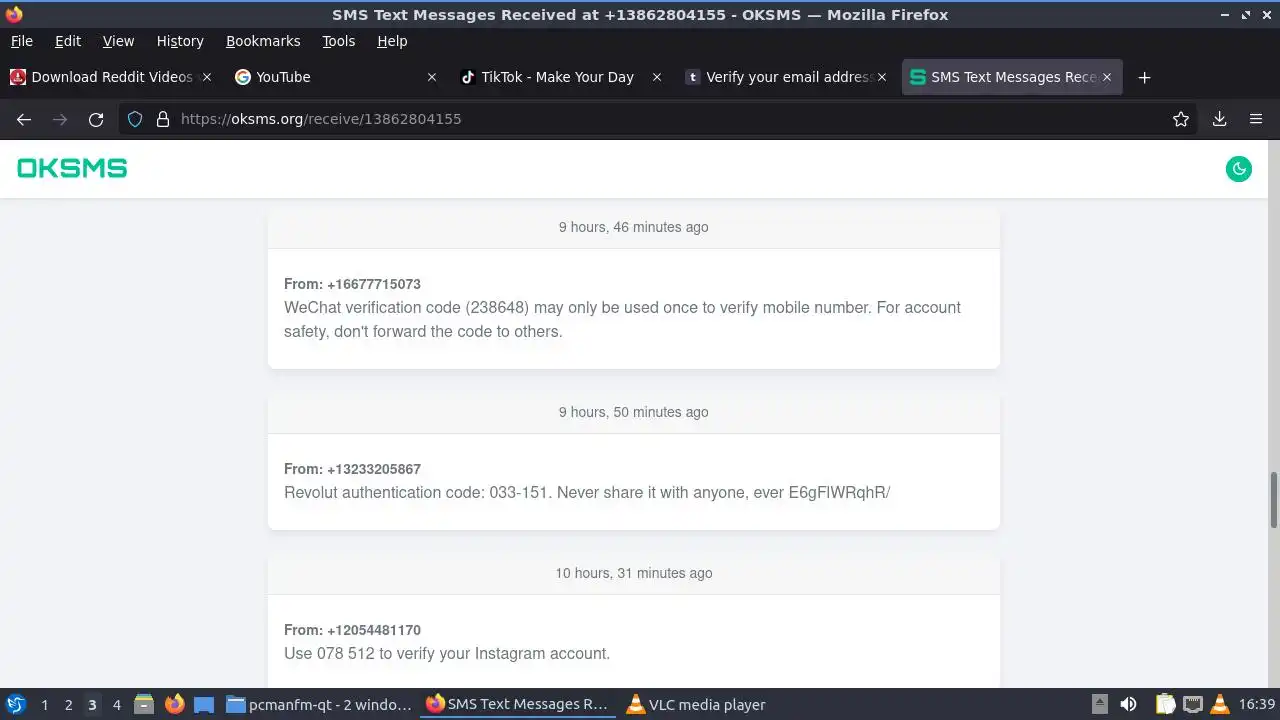Click the Instagram verify message text
This screenshot has width=1280, height=720.
pos(447,653)
